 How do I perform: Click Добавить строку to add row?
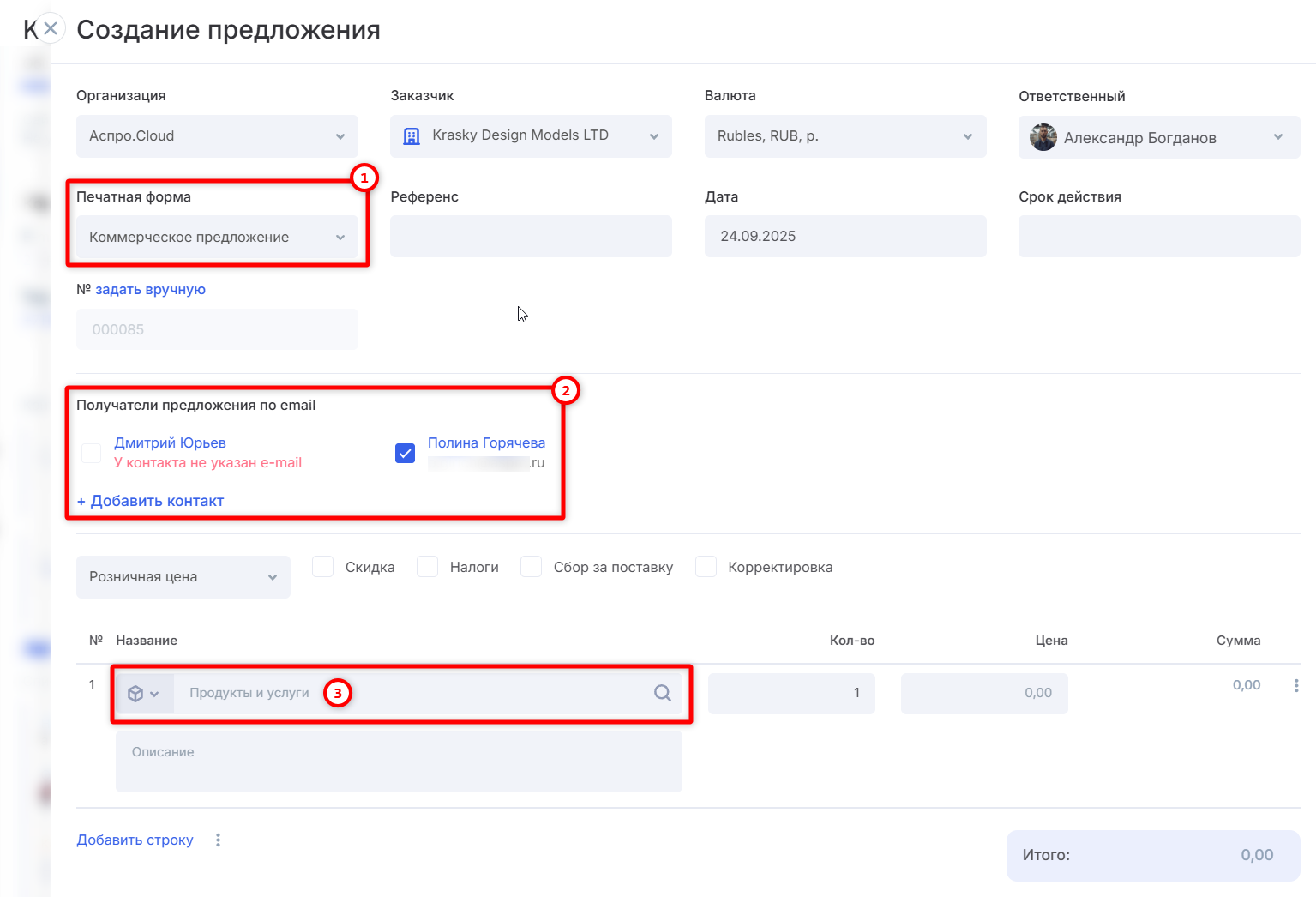135,840
